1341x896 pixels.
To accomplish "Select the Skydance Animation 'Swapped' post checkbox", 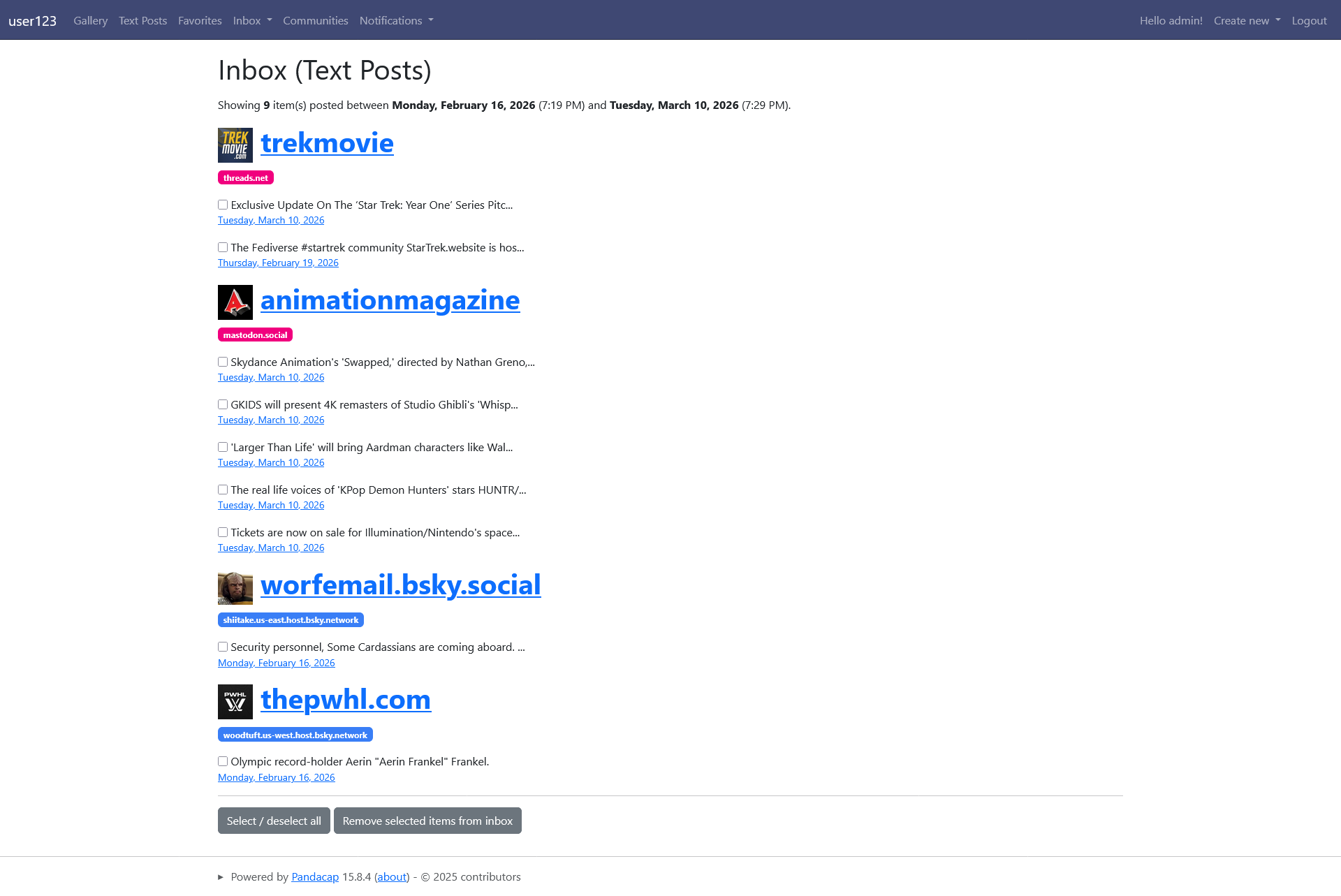I will (x=223, y=362).
